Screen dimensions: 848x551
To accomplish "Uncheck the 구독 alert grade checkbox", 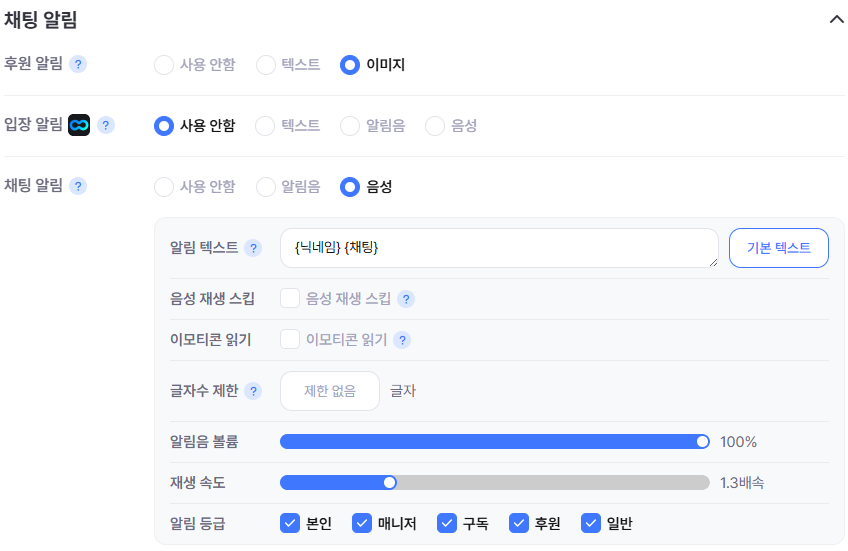I will coord(447,523).
